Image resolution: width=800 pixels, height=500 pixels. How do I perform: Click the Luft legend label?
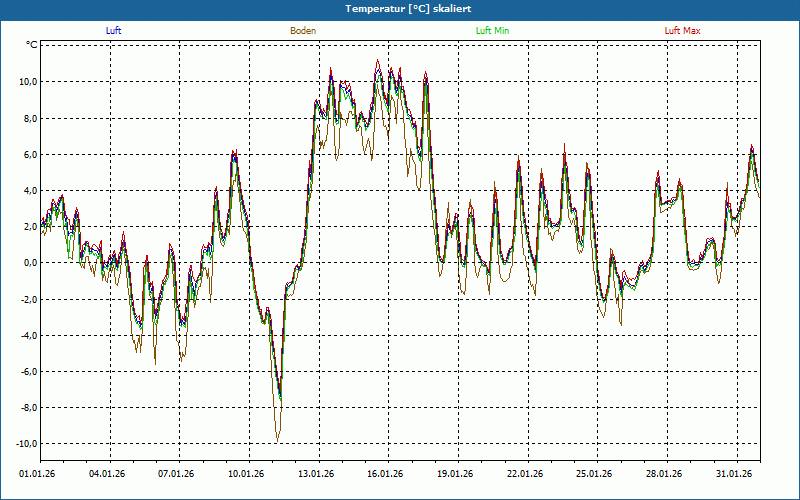(114, 31)
